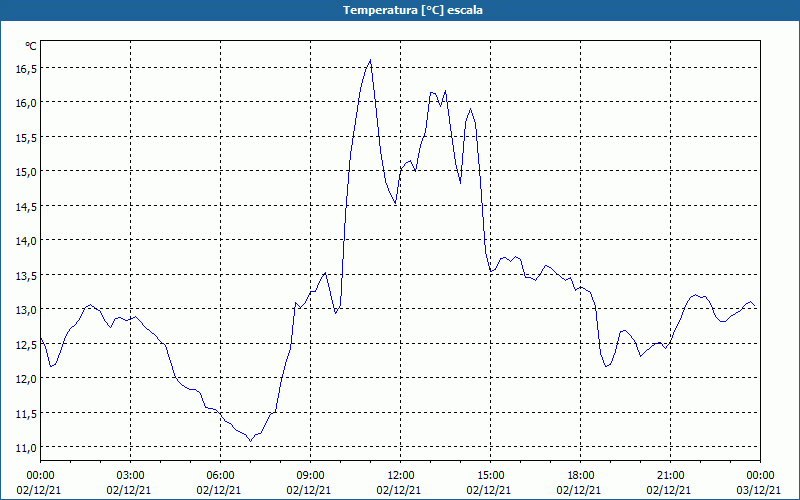Click the 12,0 y-axis value
The image size is (800, 500).
pos(26,379)
